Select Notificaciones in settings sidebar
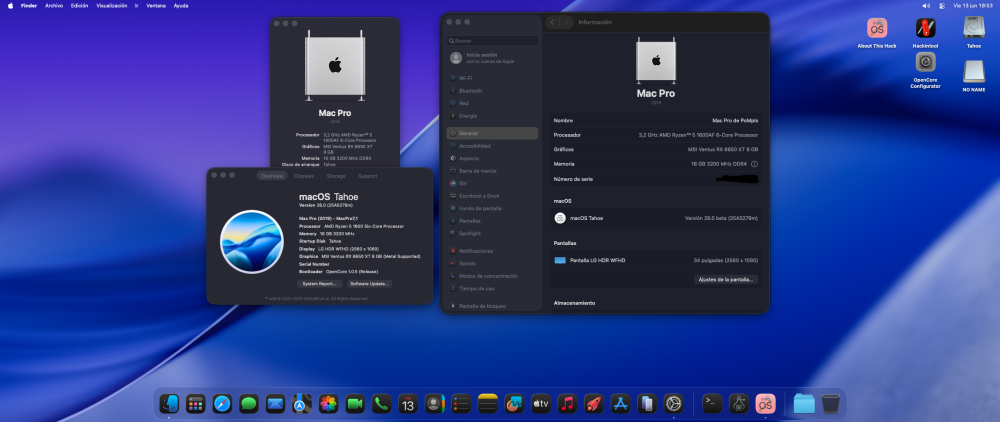Screen dimensions: 1000x422 coord(492,251)
